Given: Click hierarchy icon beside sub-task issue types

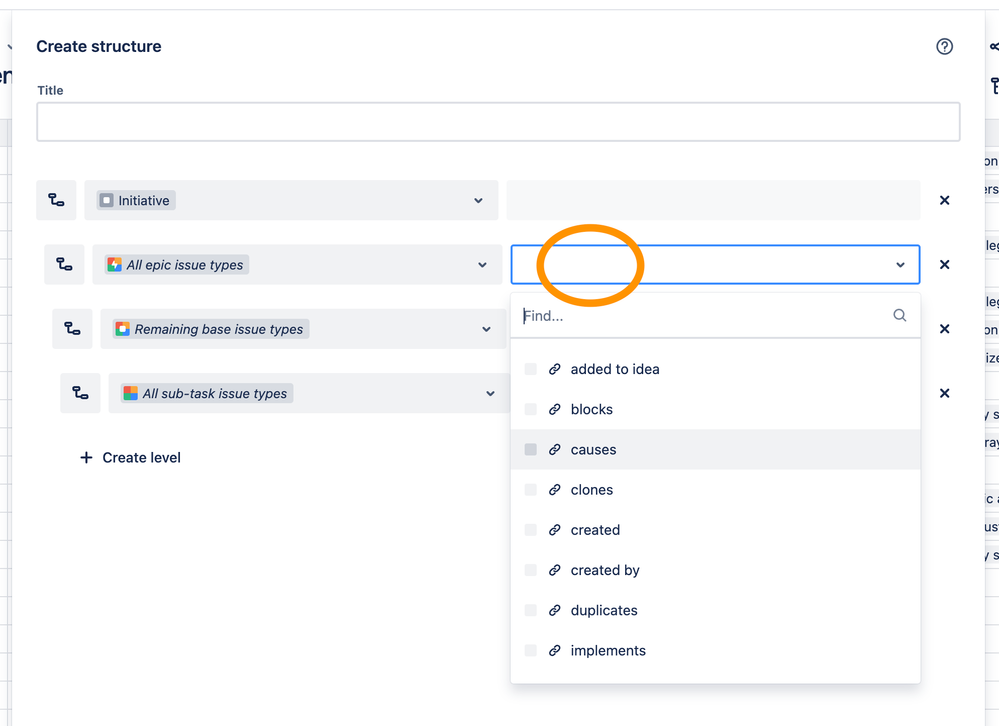Looking at the screenshot, I should [80, 393].
